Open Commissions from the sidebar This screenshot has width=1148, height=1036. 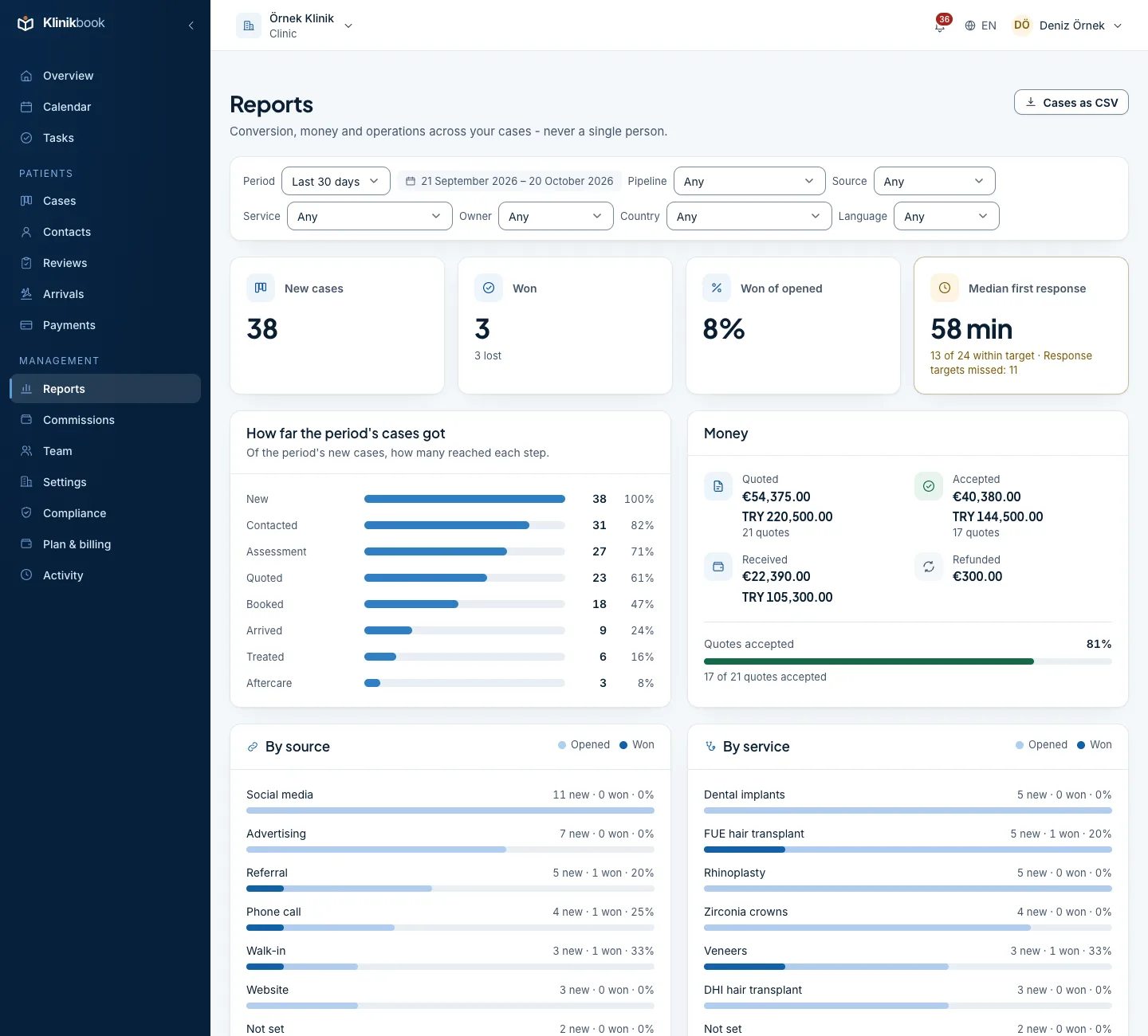[105, 420]
